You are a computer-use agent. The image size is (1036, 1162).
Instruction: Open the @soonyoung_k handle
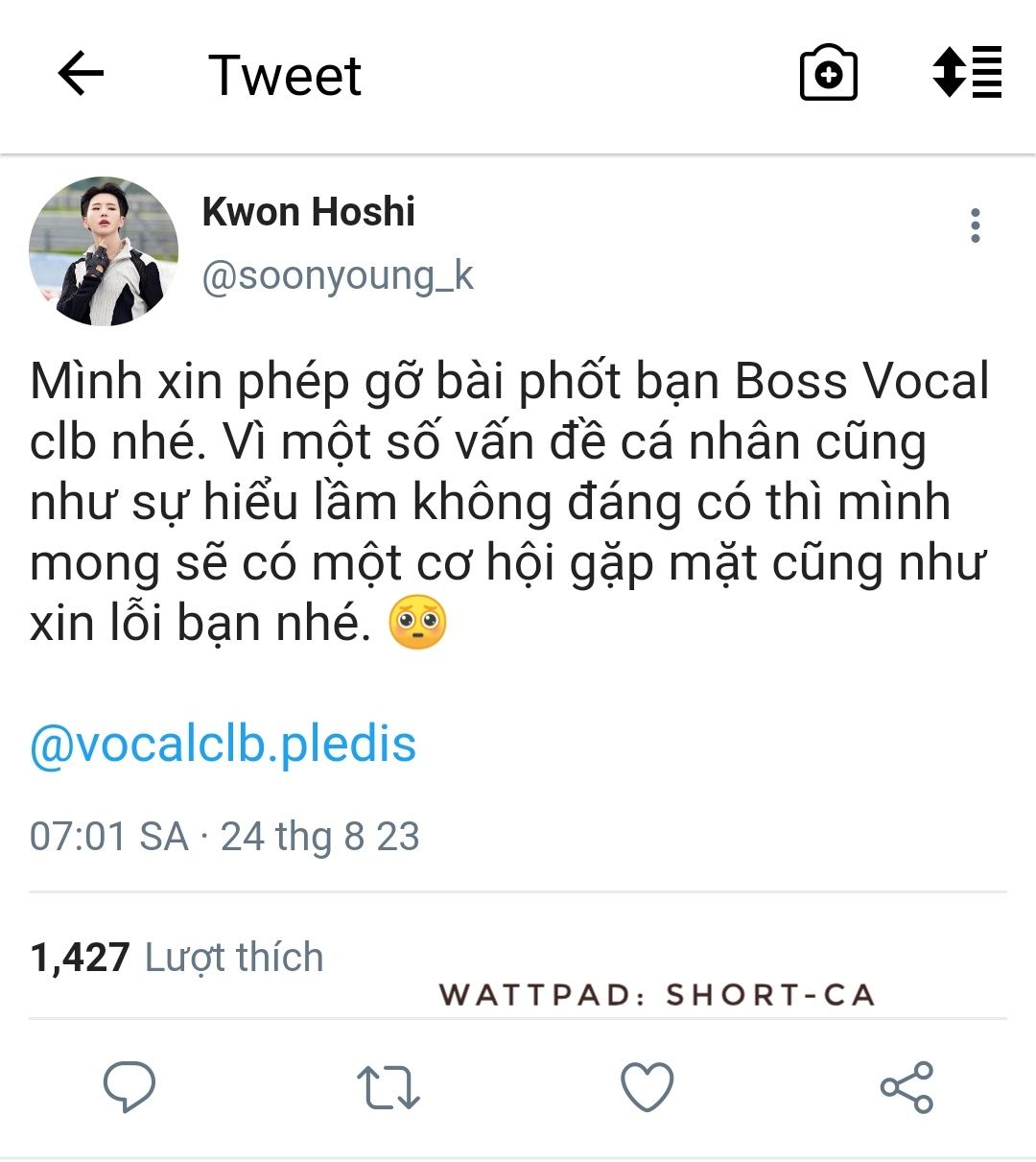coord(338,275)
